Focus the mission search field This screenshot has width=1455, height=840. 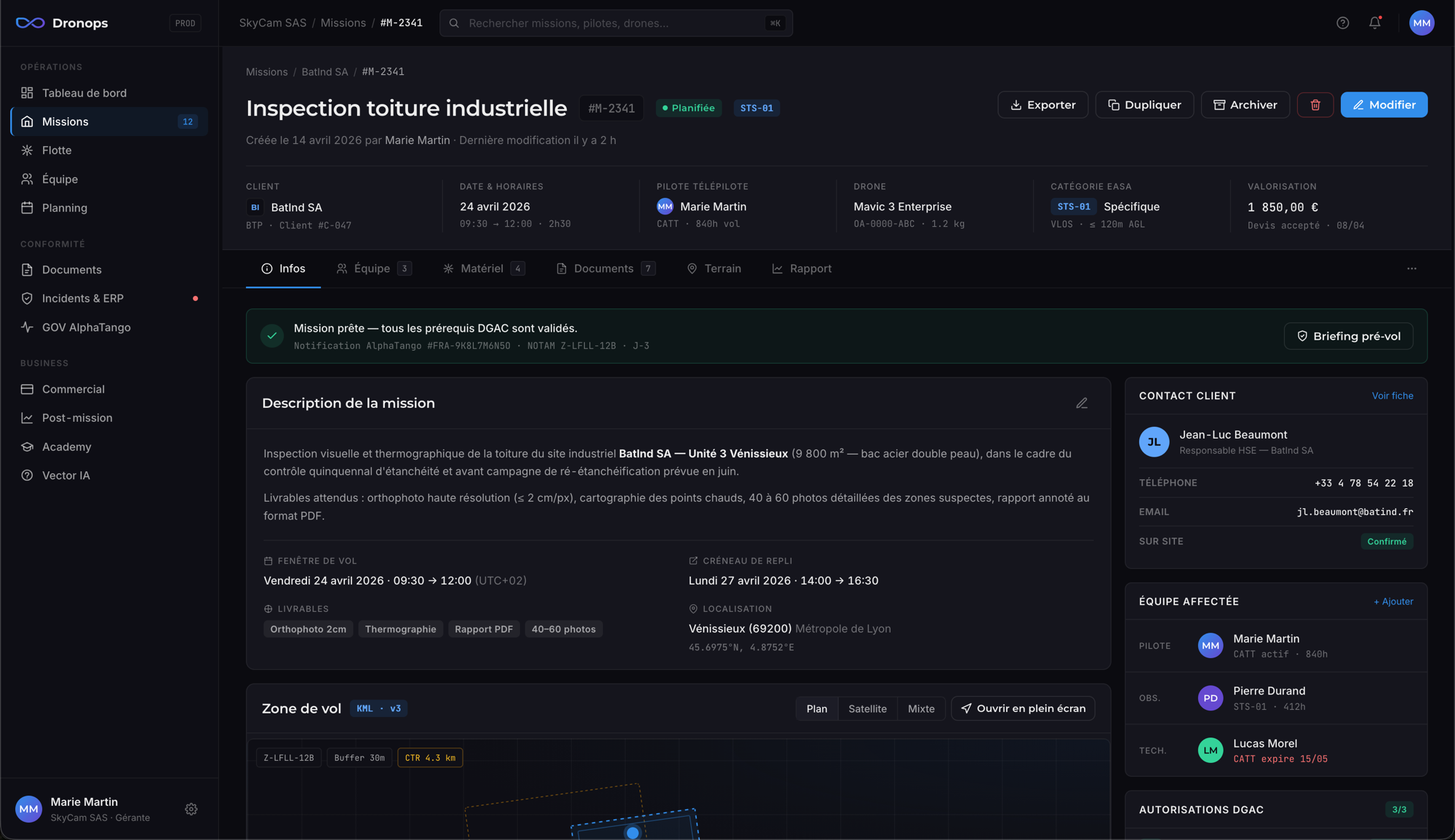615,23
